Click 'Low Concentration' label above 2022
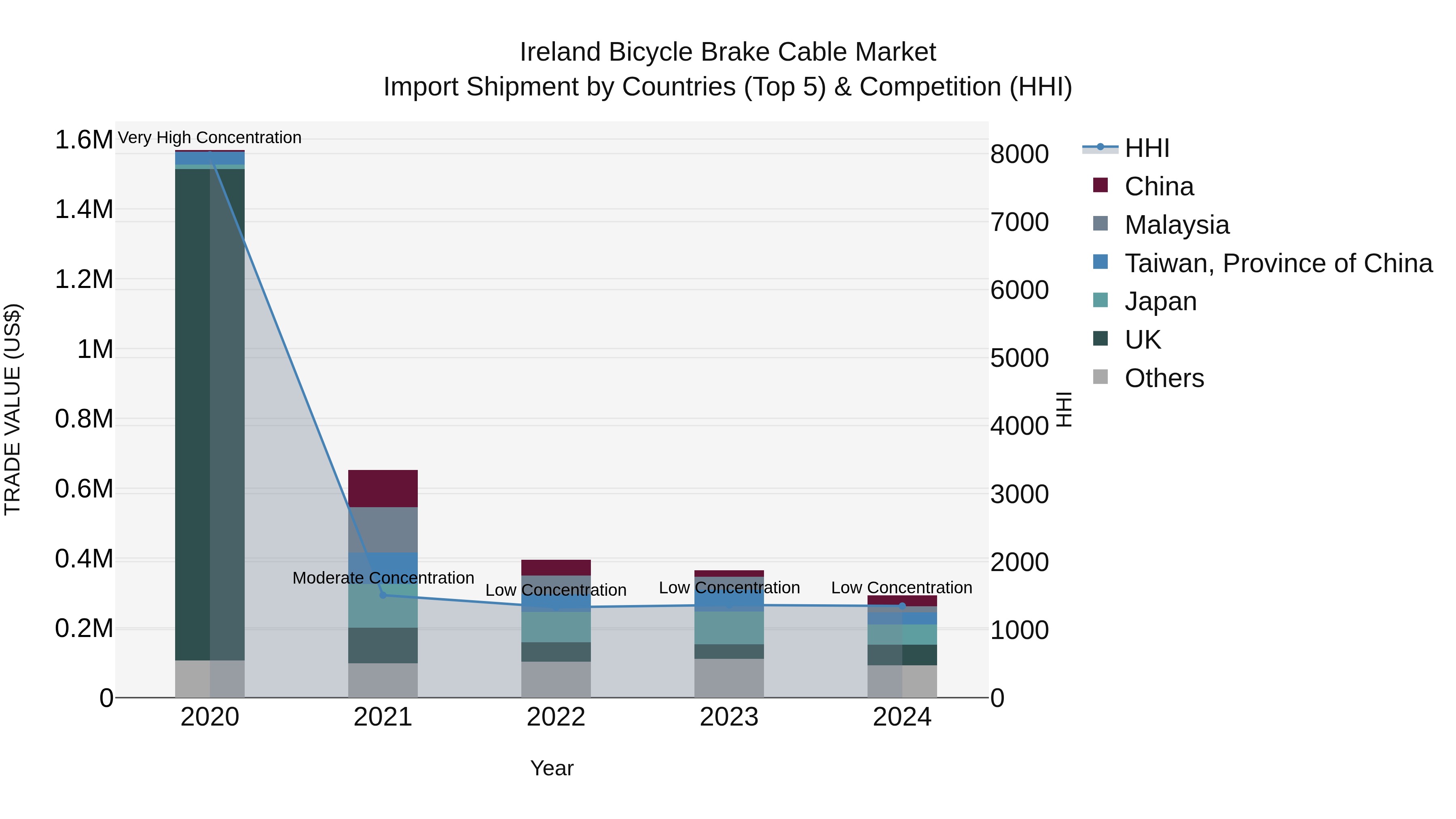Viewport: 1456px width, 819px height. 556,590
